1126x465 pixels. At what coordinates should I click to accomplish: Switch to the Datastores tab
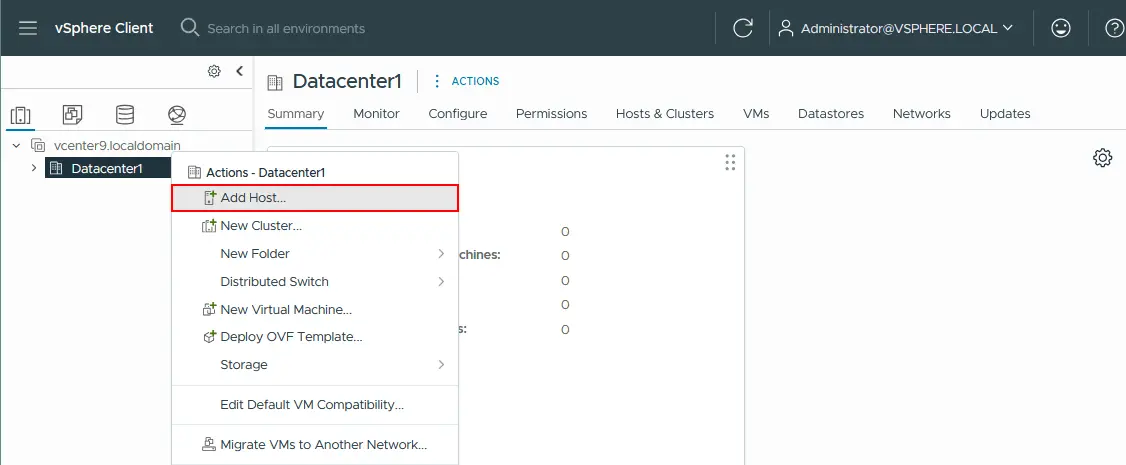831,113
